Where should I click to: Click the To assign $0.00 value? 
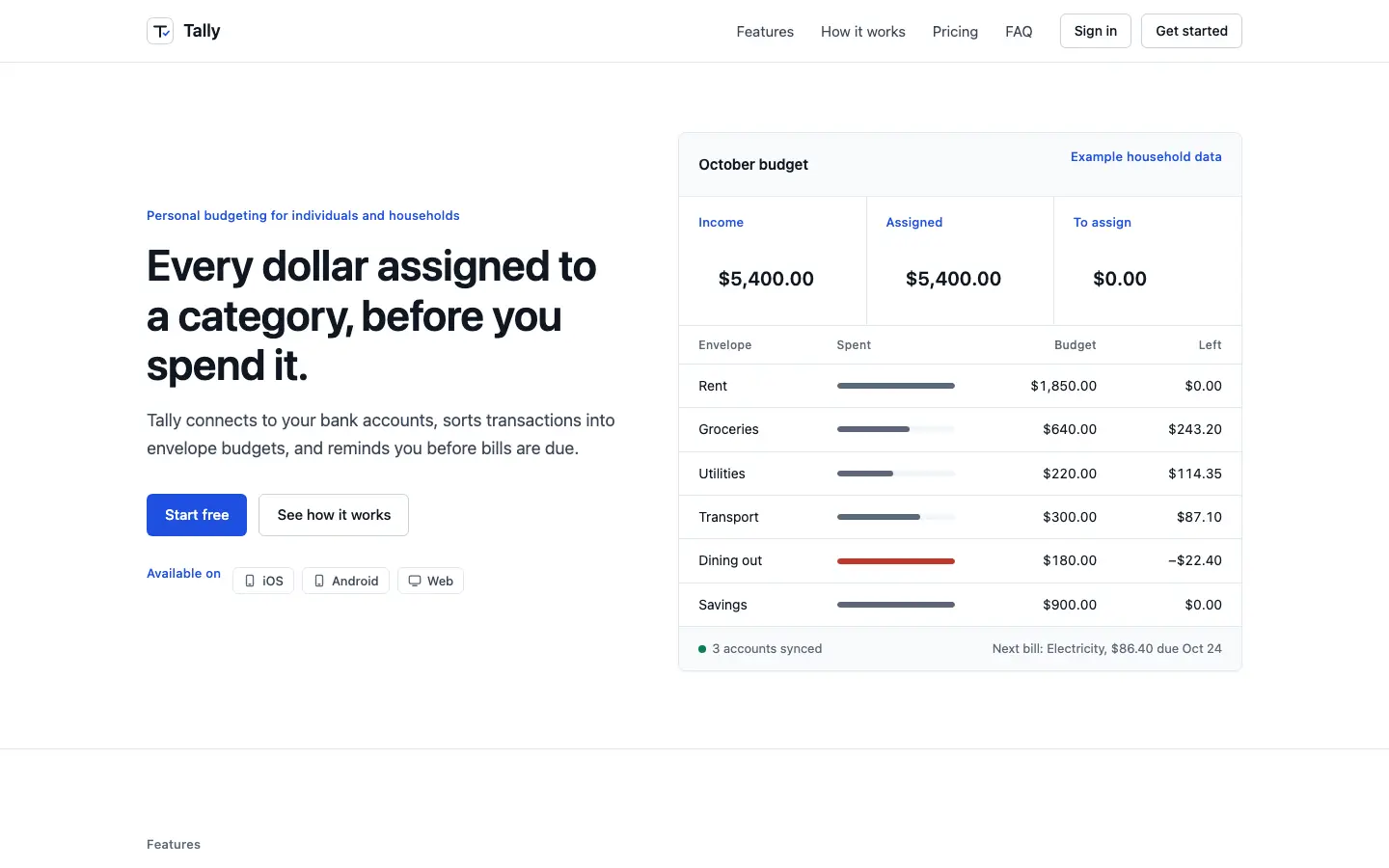click(1120, 279)
